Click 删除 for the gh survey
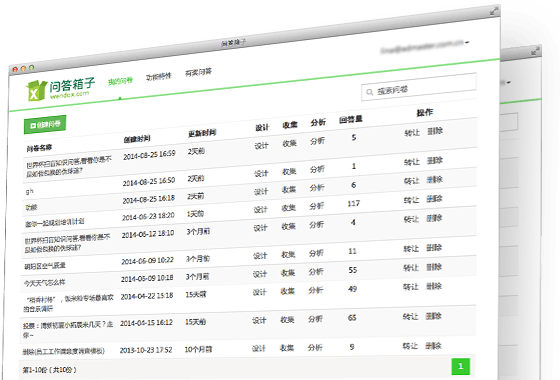Screen dimensions: 560x380 coord(435,160)
